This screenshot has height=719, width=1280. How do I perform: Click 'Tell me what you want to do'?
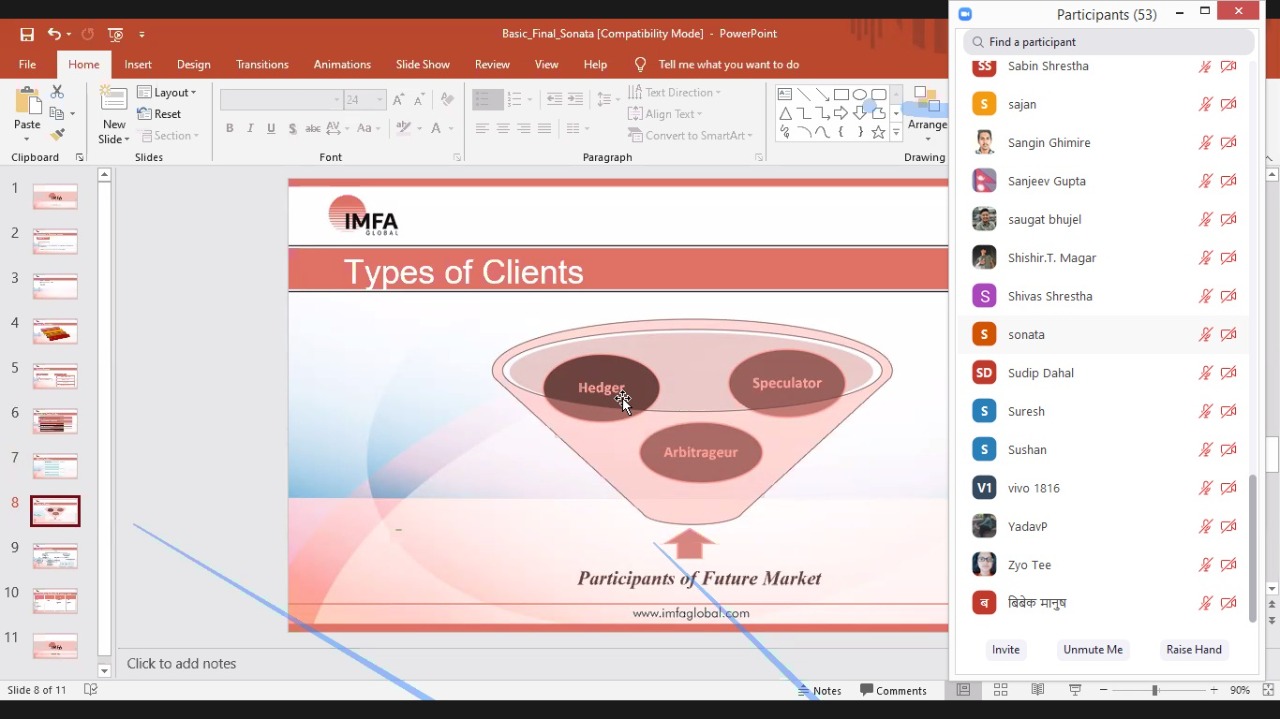pos(728,64)
